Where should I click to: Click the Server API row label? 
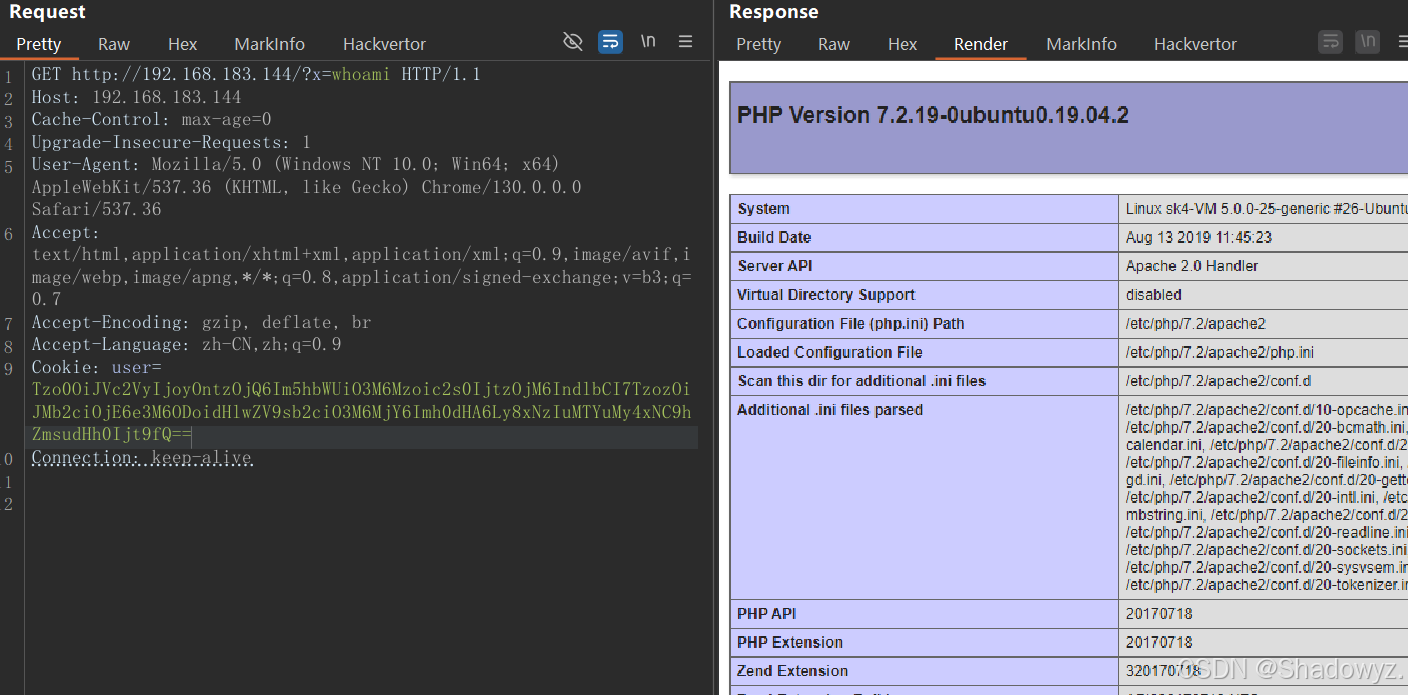pyautogui.click(x=775, y=265)
